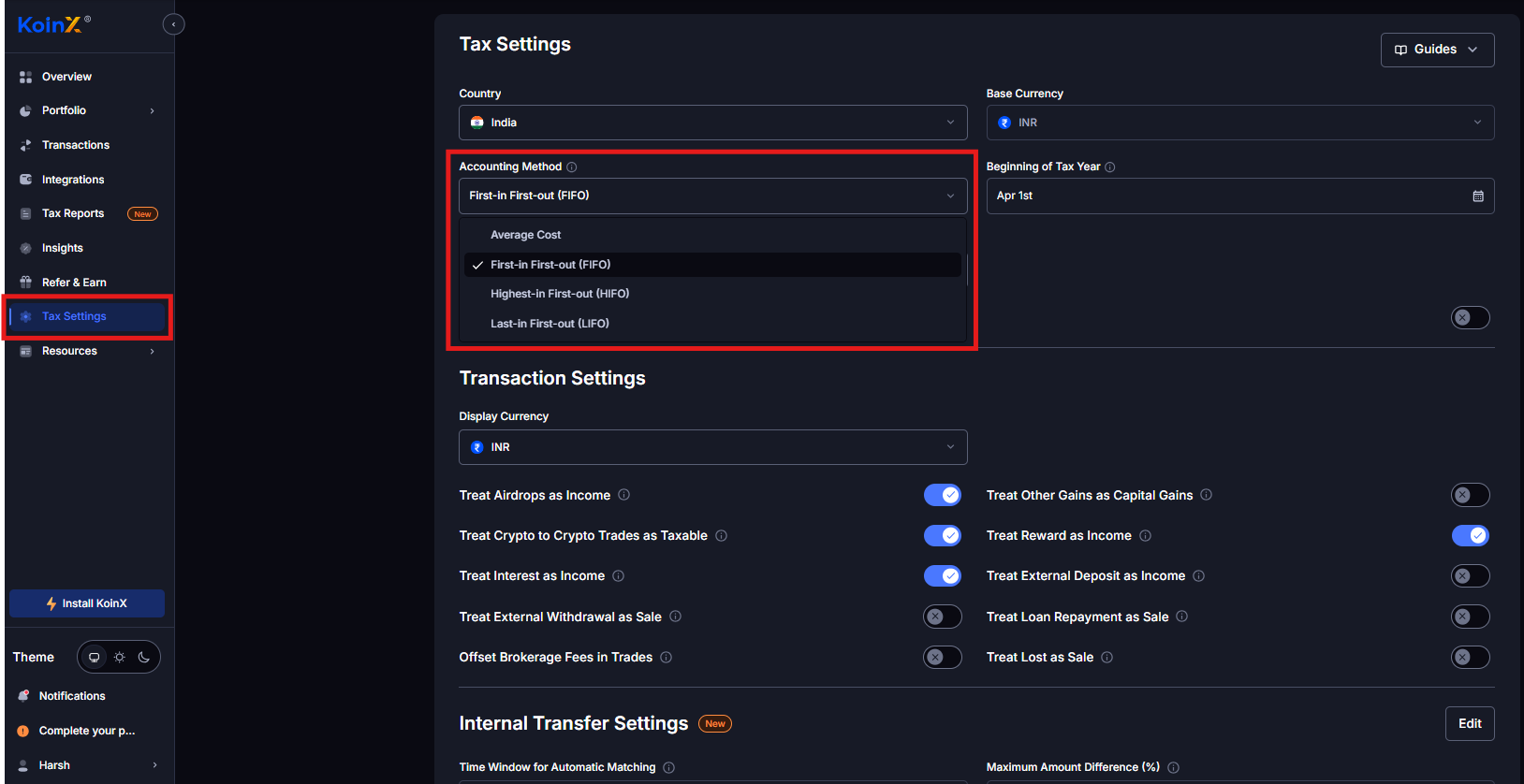Image resolution: width=1524 pixels, height=784 pixels.
Task: Click the Transactions arrows icon
Action: point(25,145)
